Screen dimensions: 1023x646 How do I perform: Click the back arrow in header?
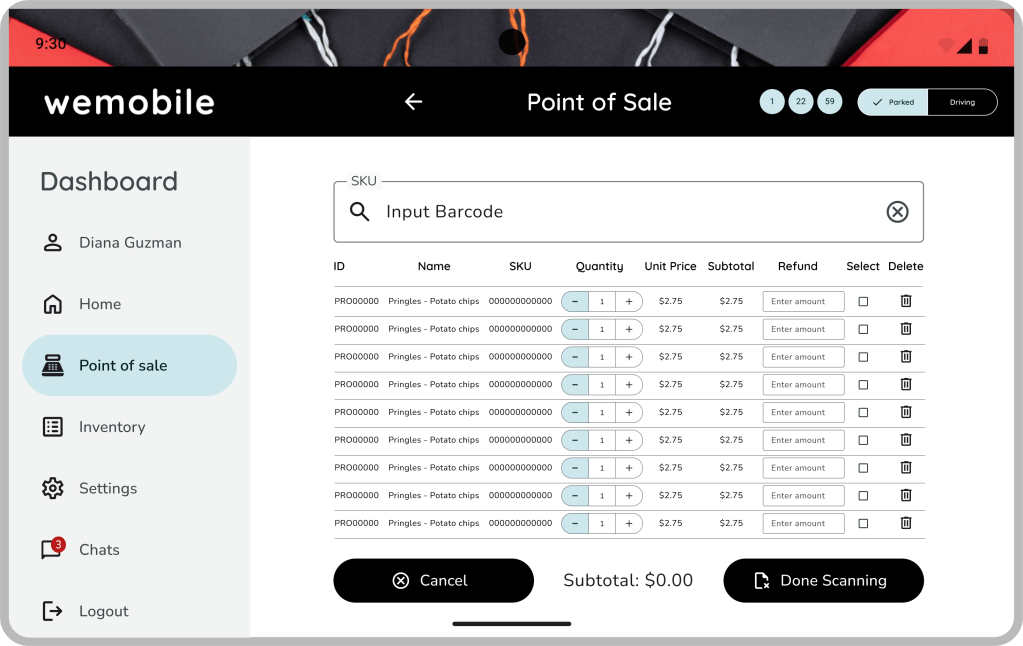click(x=413, y=102)
